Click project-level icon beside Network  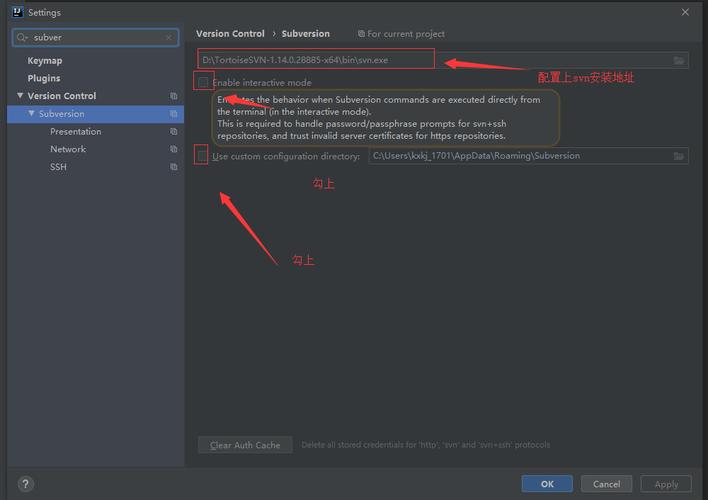[173, 150]
